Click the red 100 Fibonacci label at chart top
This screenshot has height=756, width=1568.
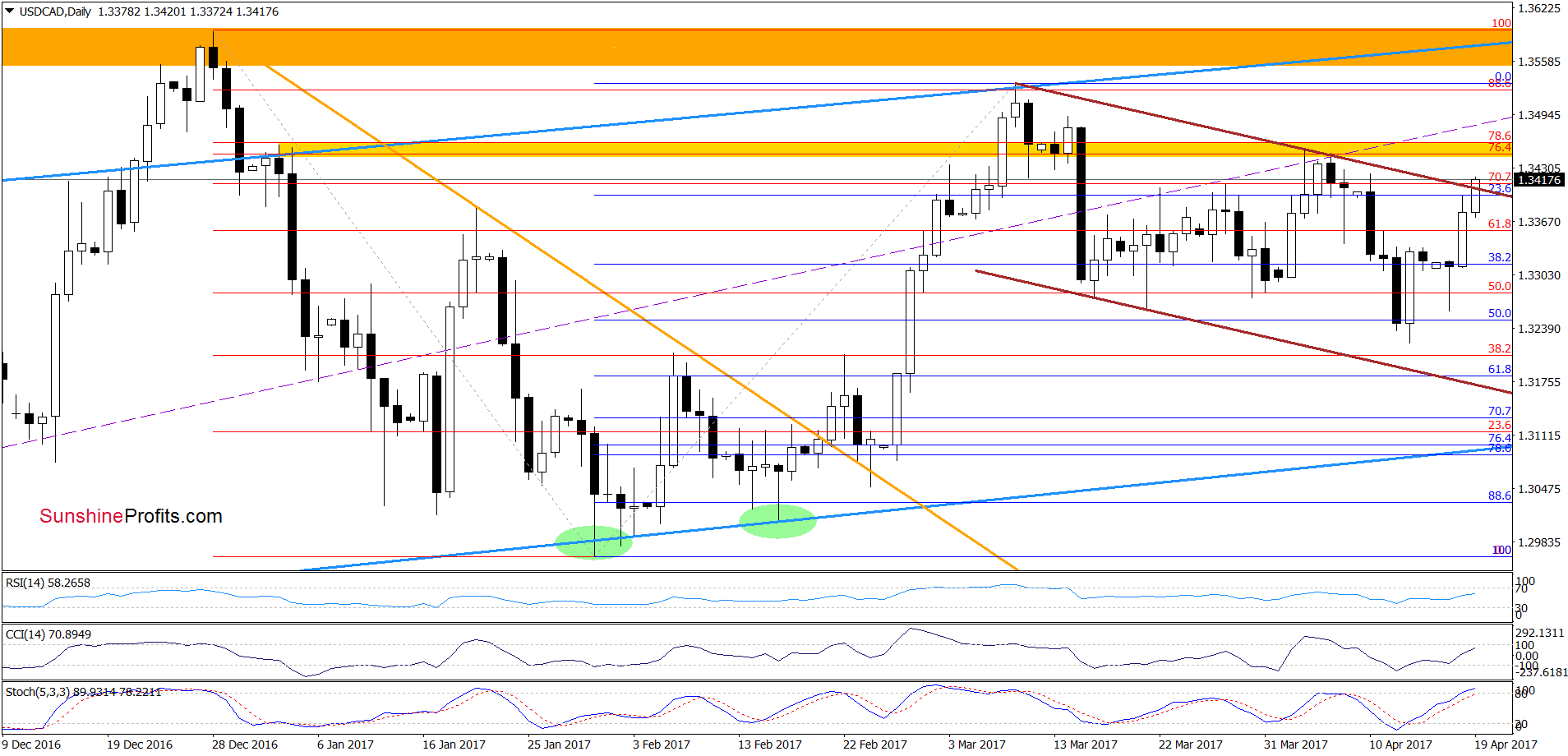1501,23
